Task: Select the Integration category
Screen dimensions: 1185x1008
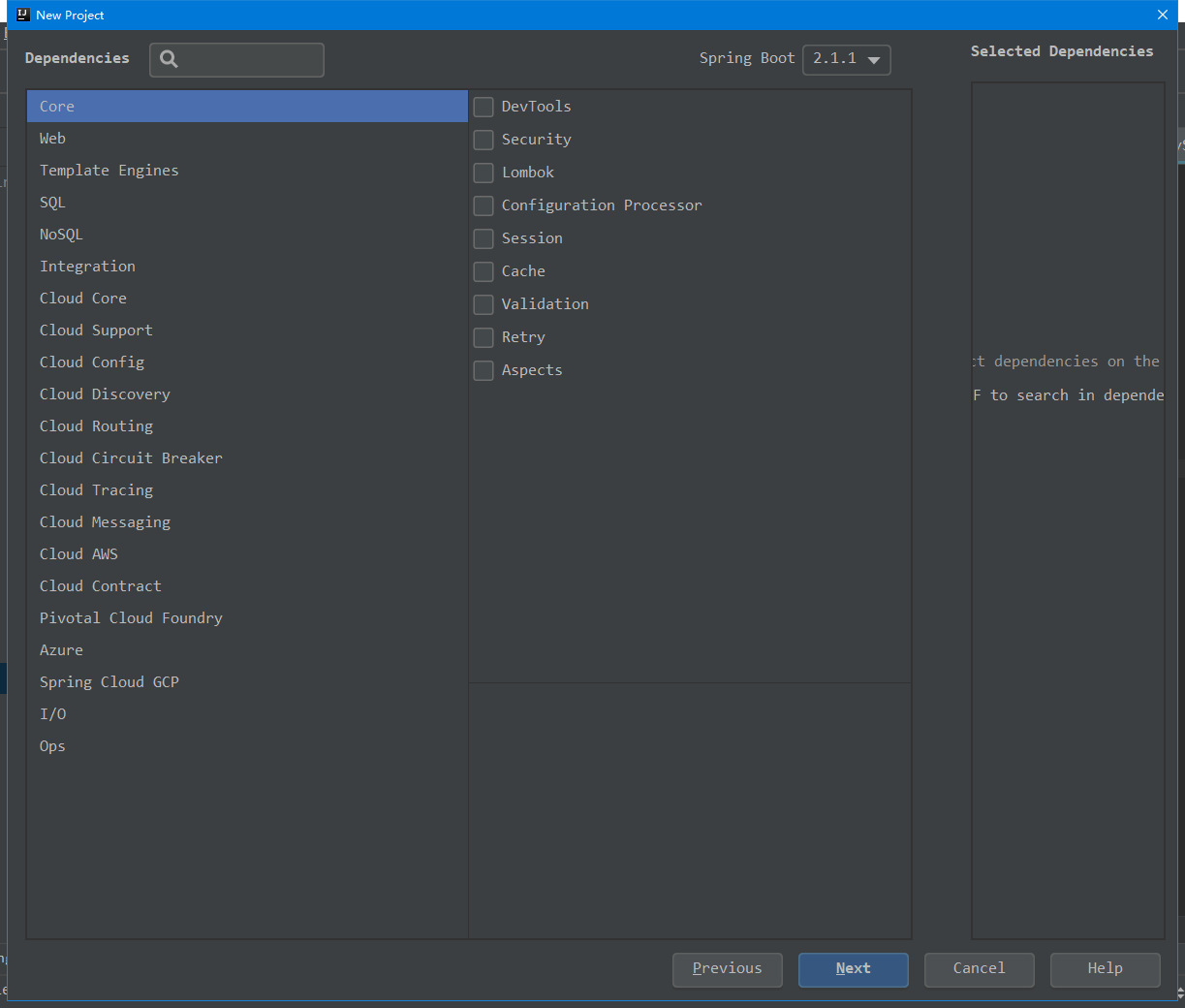Action: [x=247, y=267]
